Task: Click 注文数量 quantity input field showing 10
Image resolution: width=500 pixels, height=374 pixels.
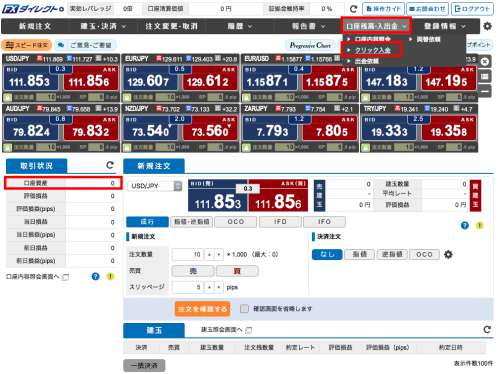Action: 187,255
